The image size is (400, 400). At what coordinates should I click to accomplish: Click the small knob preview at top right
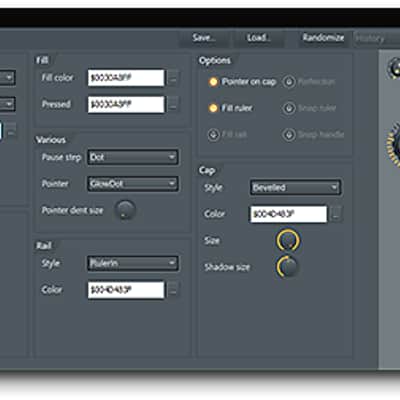click(395, 68)
